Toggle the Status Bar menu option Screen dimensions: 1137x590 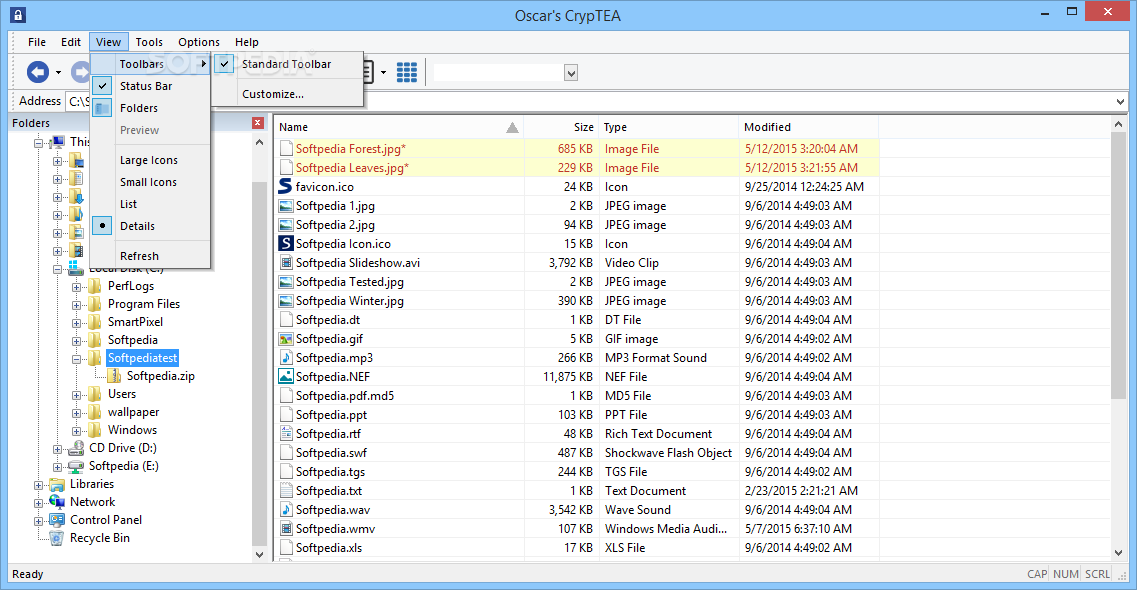pyautogui.click(x=150, y=86)
